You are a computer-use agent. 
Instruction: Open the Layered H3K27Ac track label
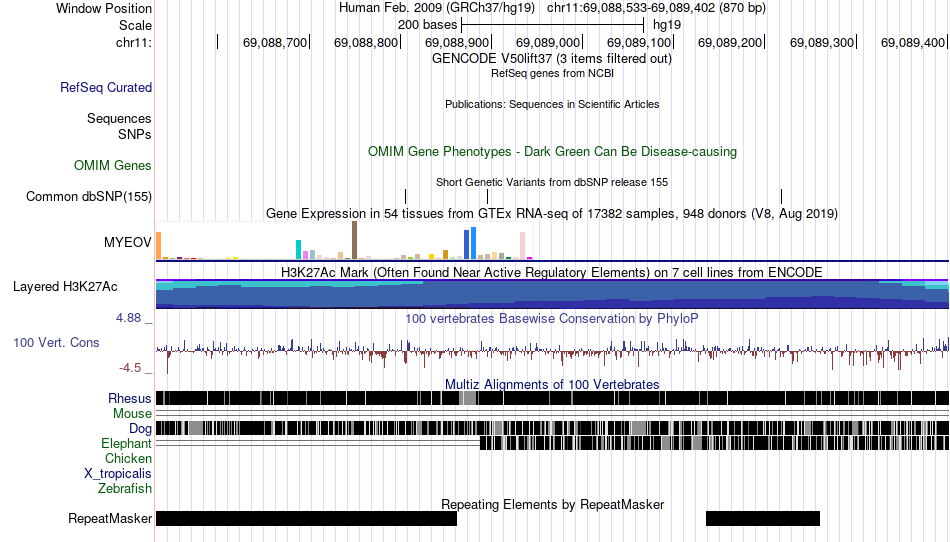tap(65, 286)
